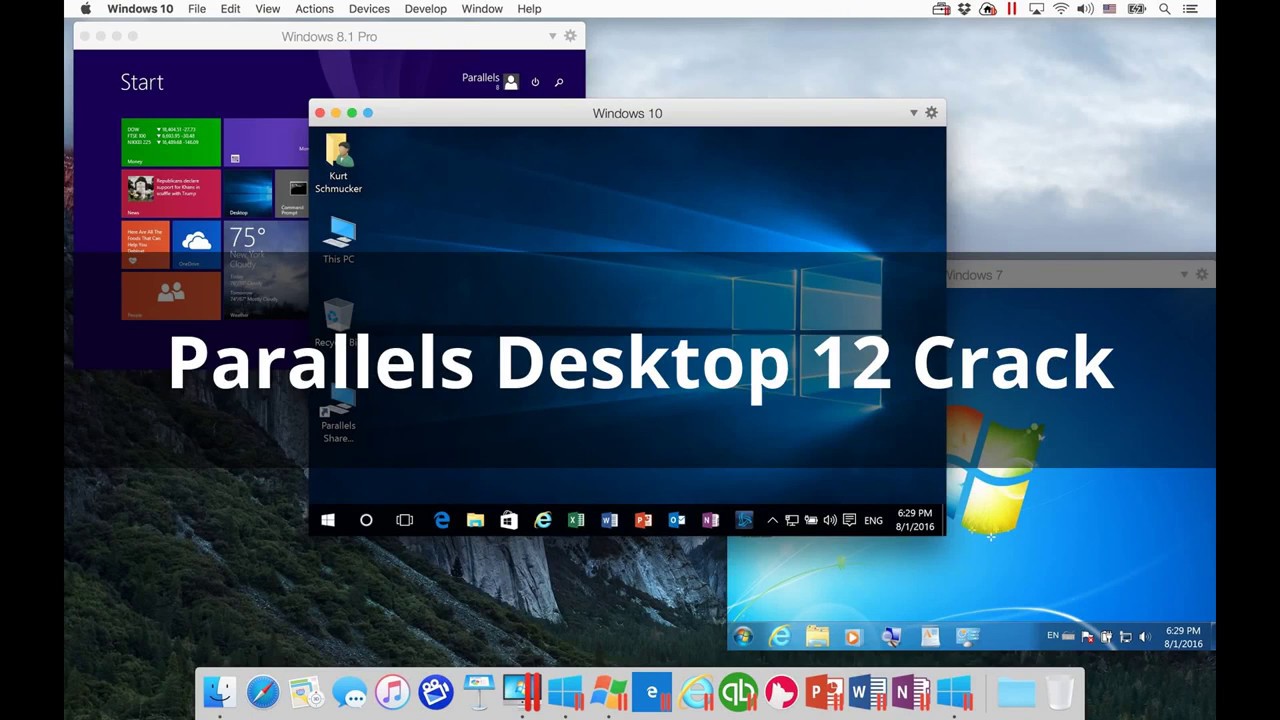1280x720 pixels.
Task: Open the Trash in the Dock
Action: click(x=1060, y=692)
